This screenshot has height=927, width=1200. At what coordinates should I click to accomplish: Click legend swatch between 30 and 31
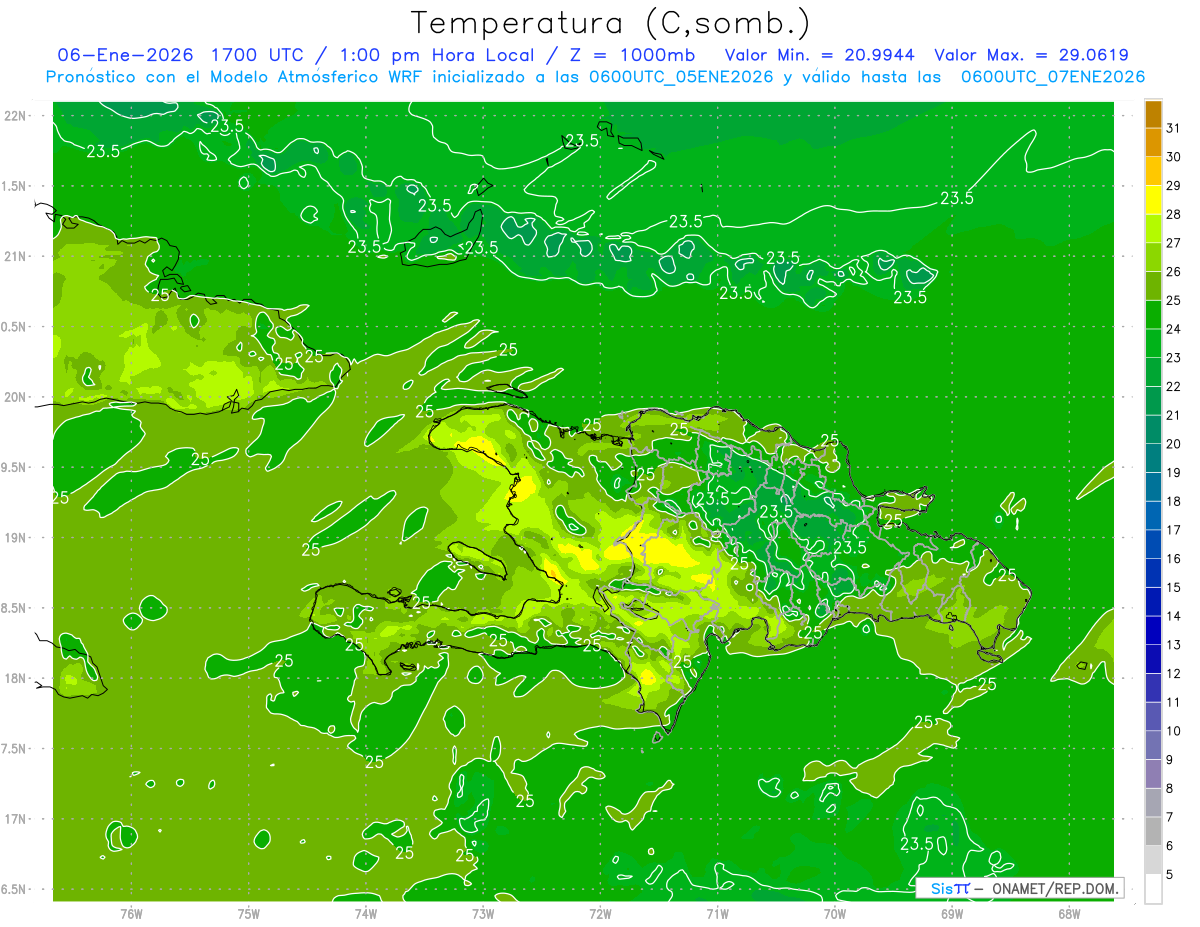[1154, 142]
